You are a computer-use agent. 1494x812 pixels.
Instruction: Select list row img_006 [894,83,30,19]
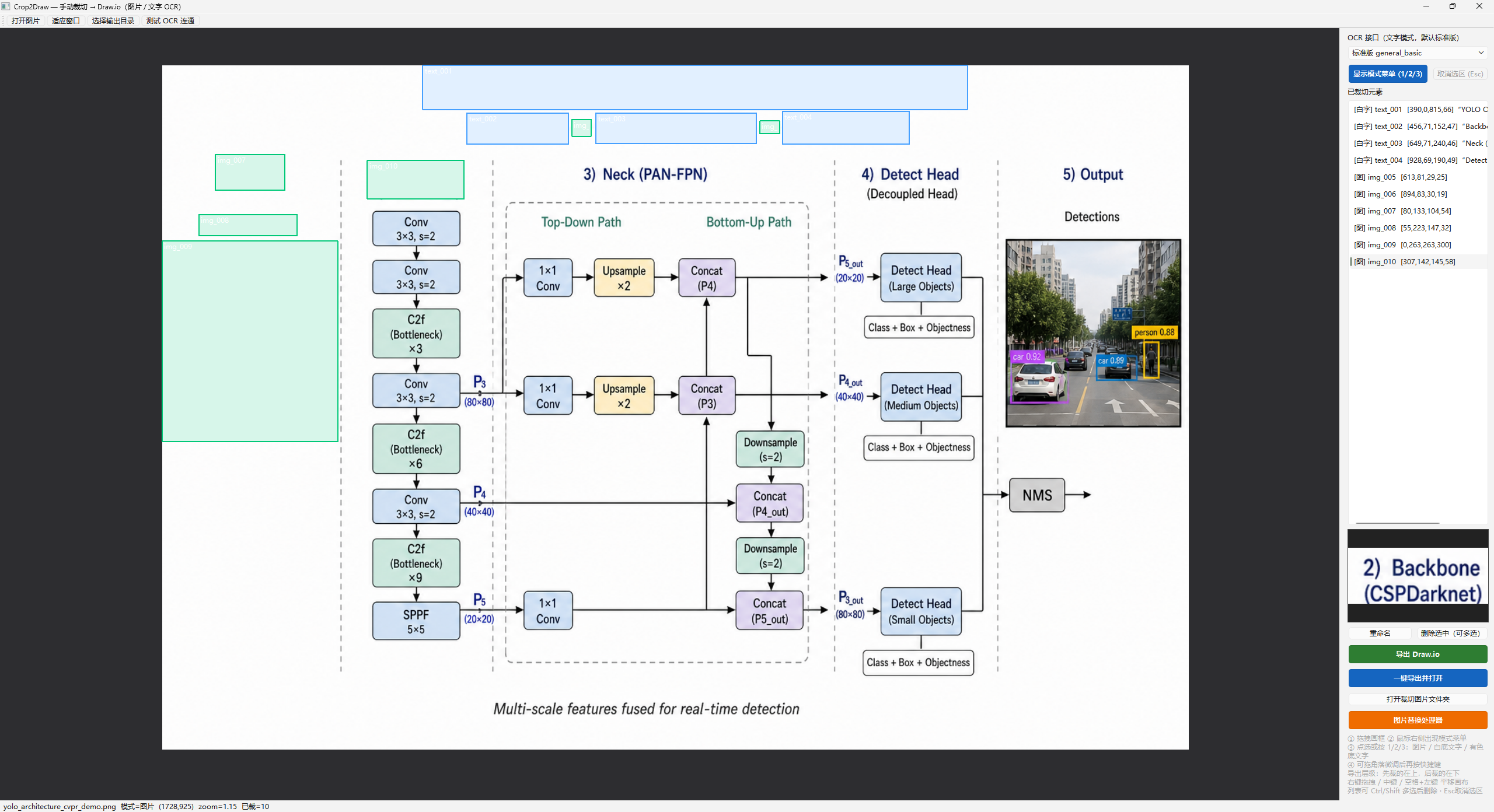(1418, 194)
